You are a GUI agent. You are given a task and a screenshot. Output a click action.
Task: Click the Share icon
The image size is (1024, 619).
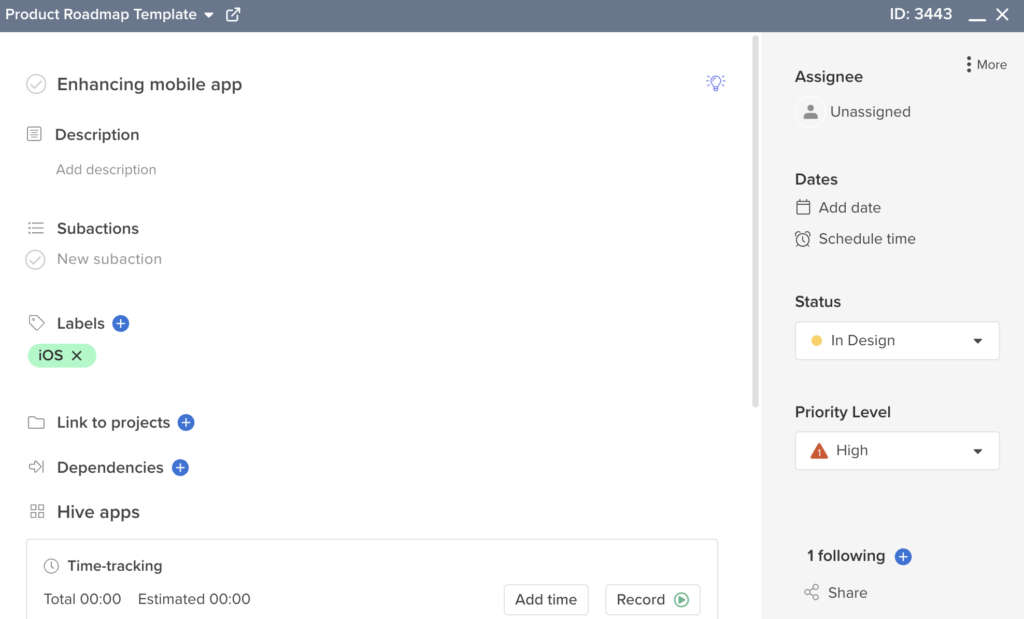pos(812,592)
